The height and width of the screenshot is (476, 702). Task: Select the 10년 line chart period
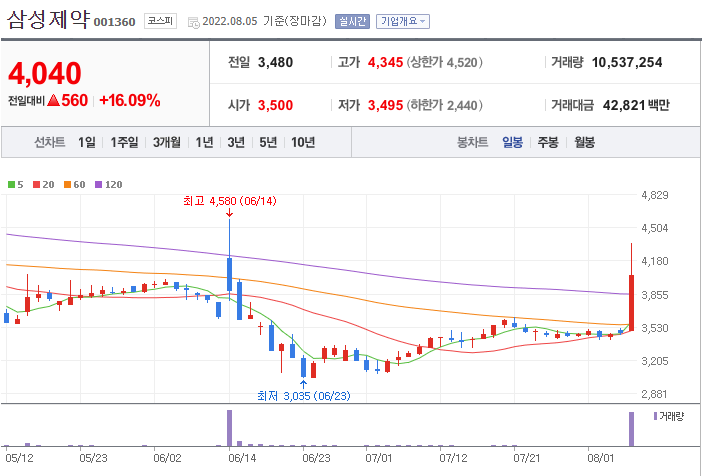pyautogui.click(x=303, y=142)
